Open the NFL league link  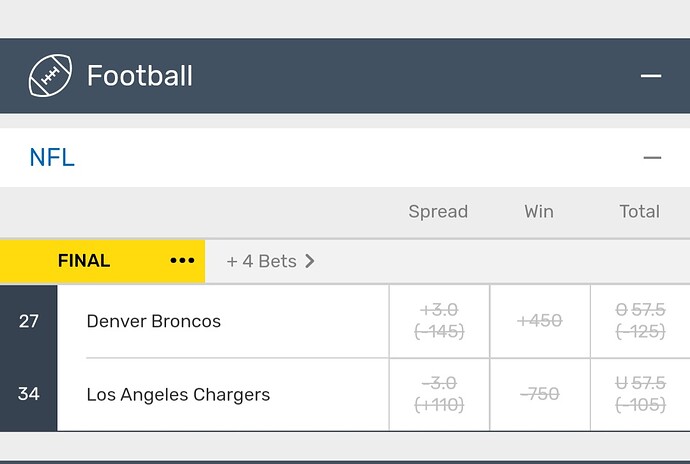coord(52,158)
